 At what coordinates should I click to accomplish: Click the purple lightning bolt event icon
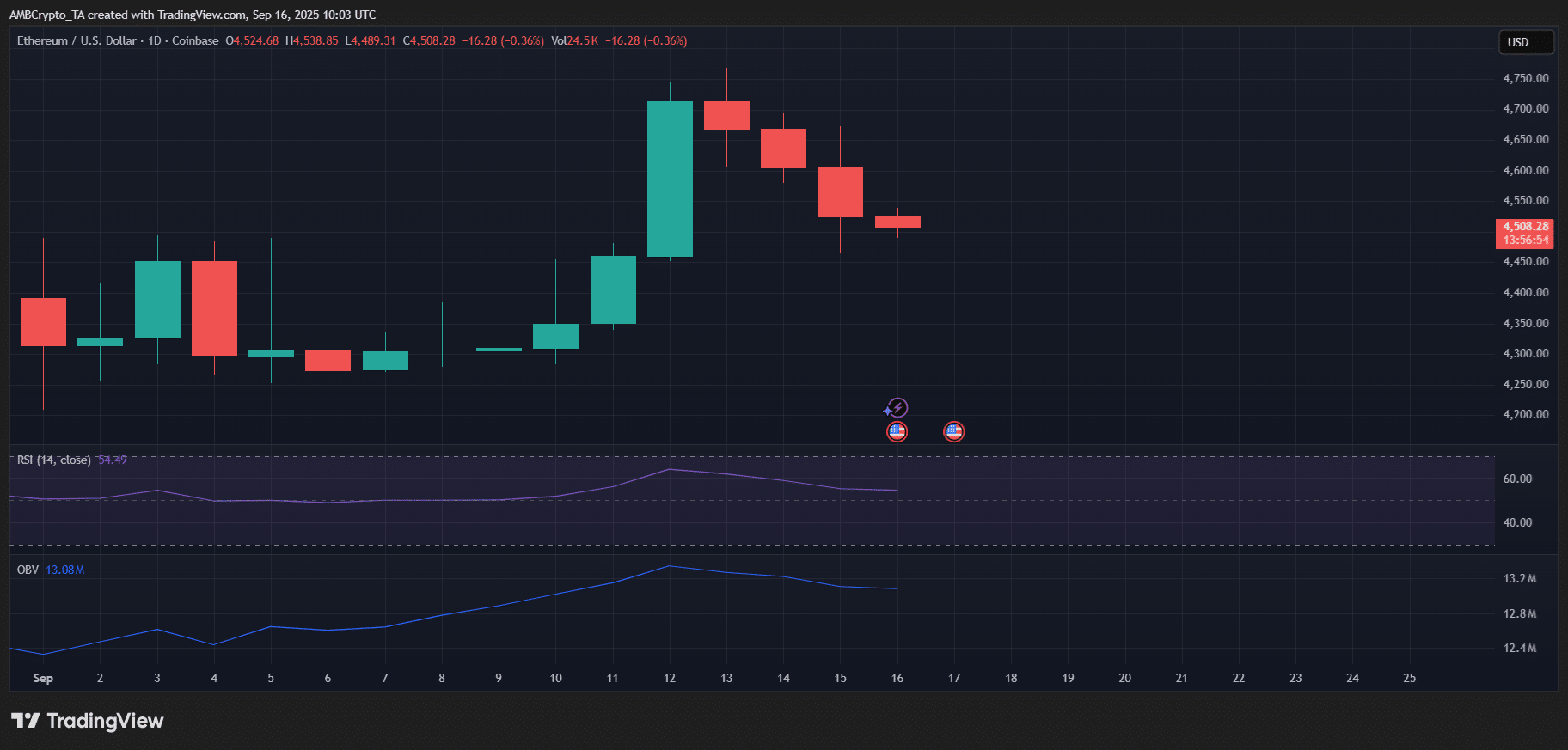pos(897,407)
